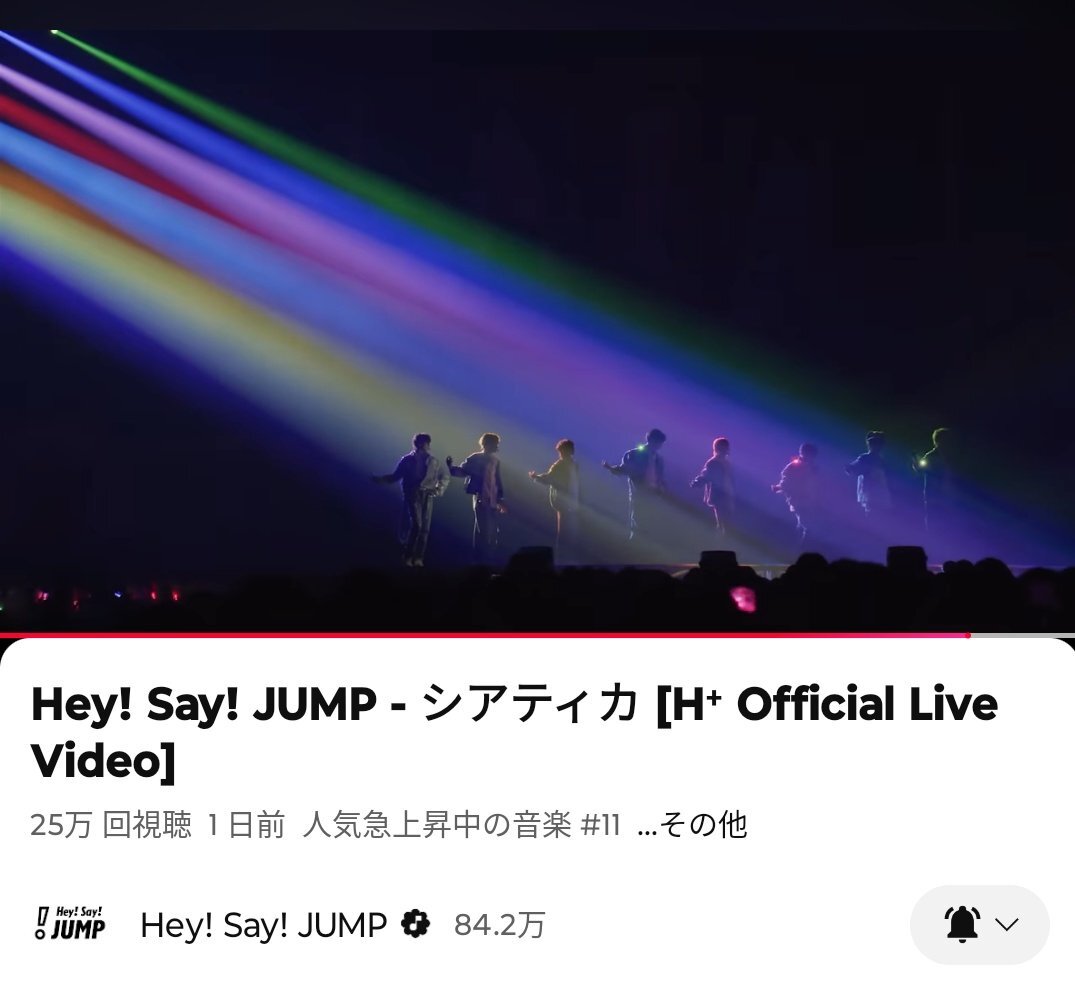Click the verified badge beside channel name
Image resolution: width=1075 pixels, height=988 pixels.
pos(415,924)
